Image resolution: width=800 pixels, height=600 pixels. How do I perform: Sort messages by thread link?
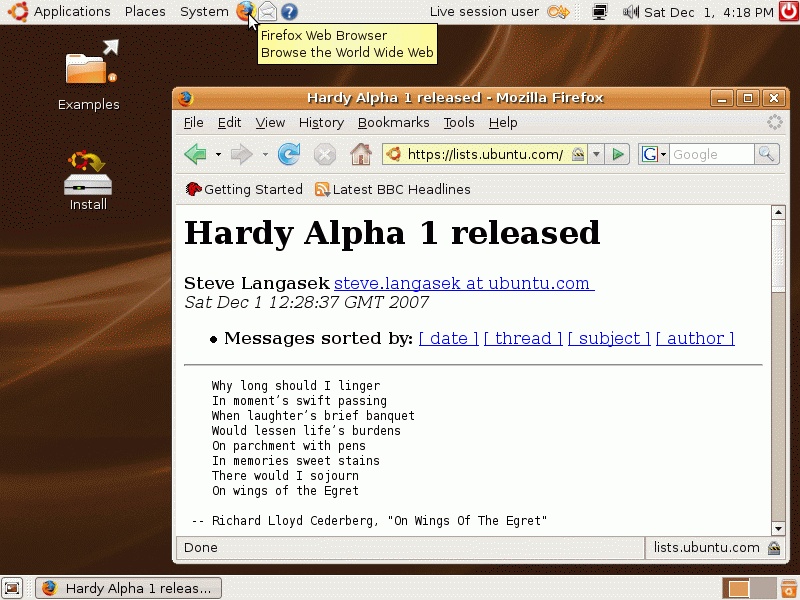click(x=523, y=338)
